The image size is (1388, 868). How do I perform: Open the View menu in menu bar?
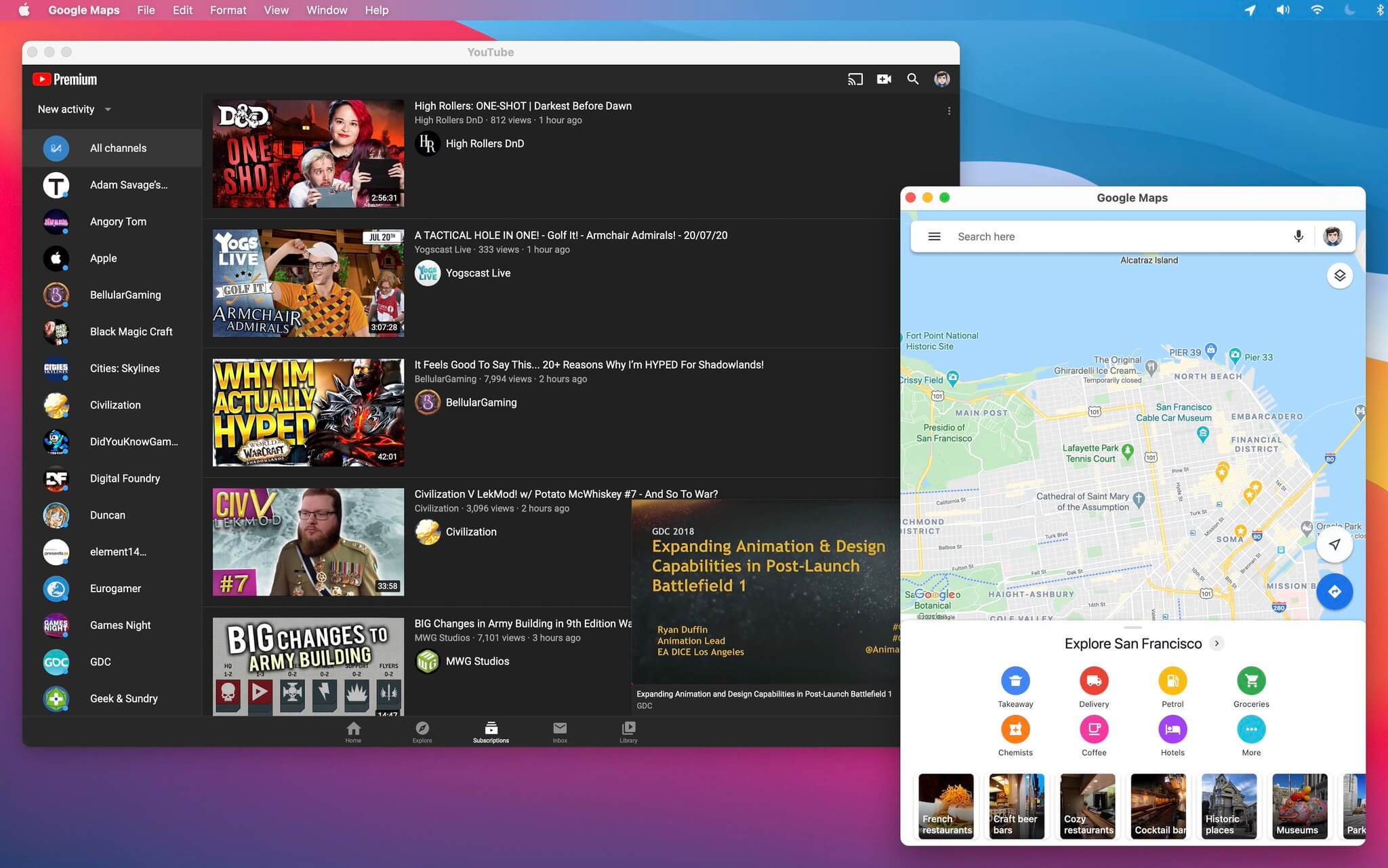(276, 10)
